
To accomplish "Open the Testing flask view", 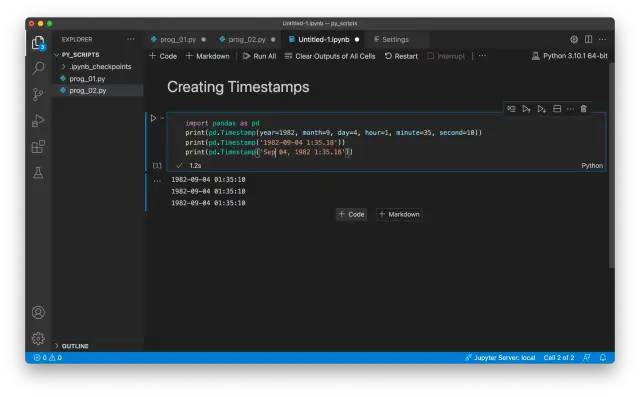I will 38,173.
